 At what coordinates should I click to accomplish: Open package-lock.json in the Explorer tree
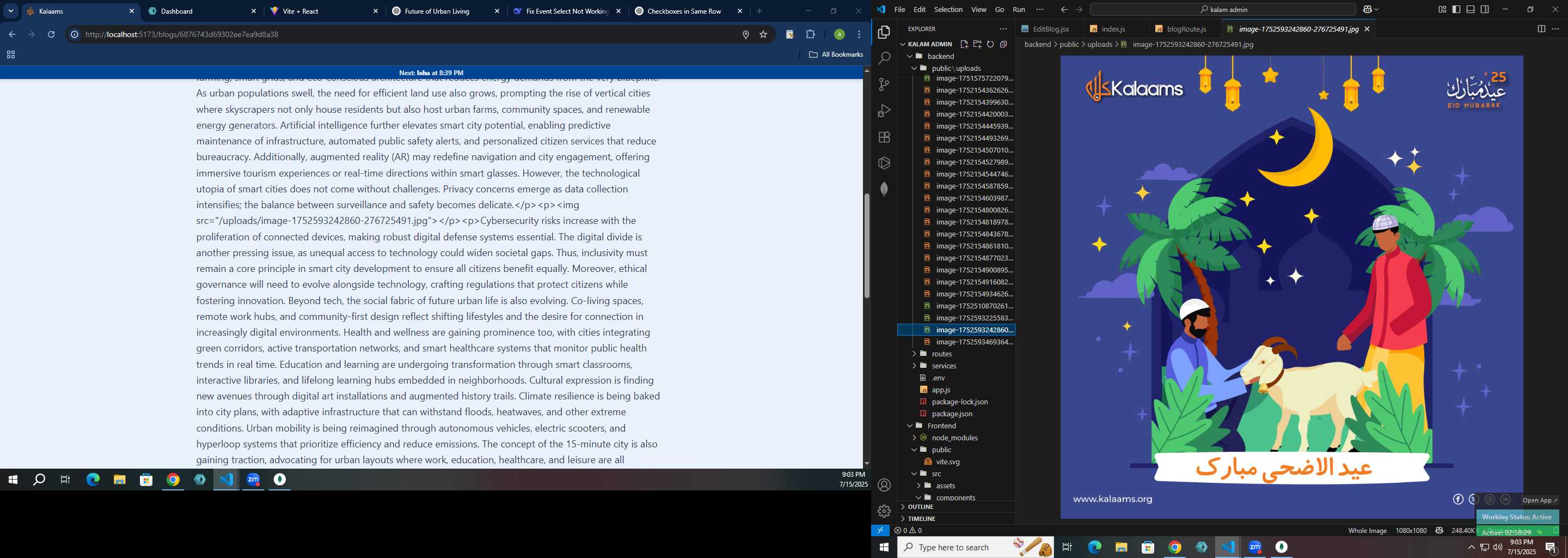[x=959, y=402]
